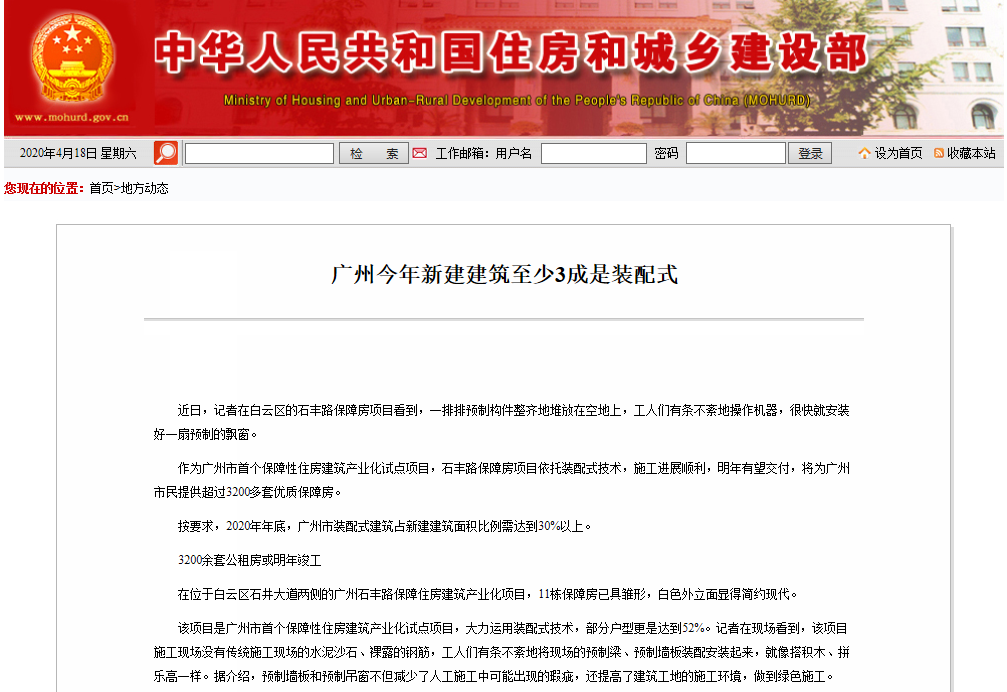Focus the 用户名 email input field
Screen dimensions: 1007x692
[593, 153]
